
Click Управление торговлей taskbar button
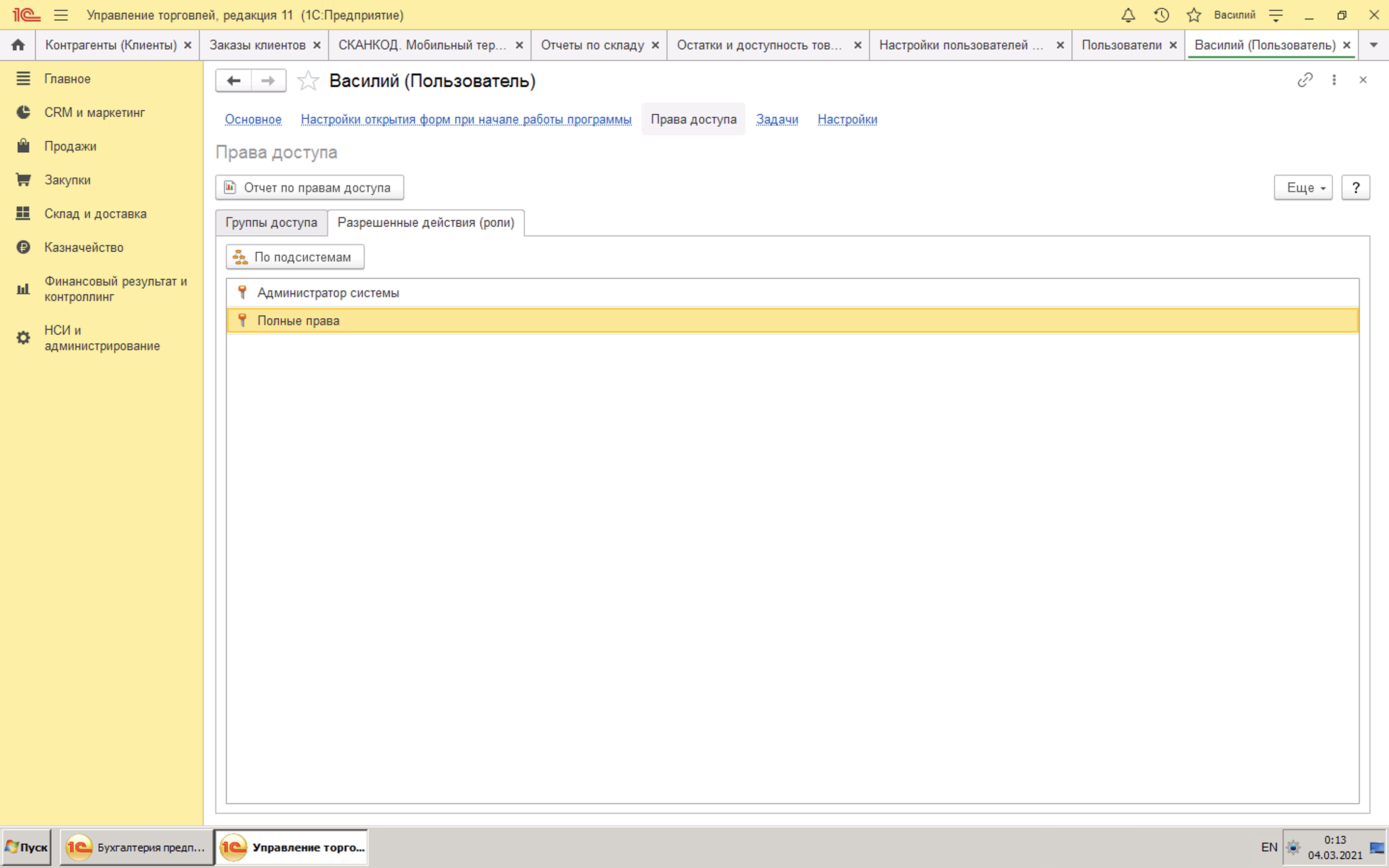point(292,847)
